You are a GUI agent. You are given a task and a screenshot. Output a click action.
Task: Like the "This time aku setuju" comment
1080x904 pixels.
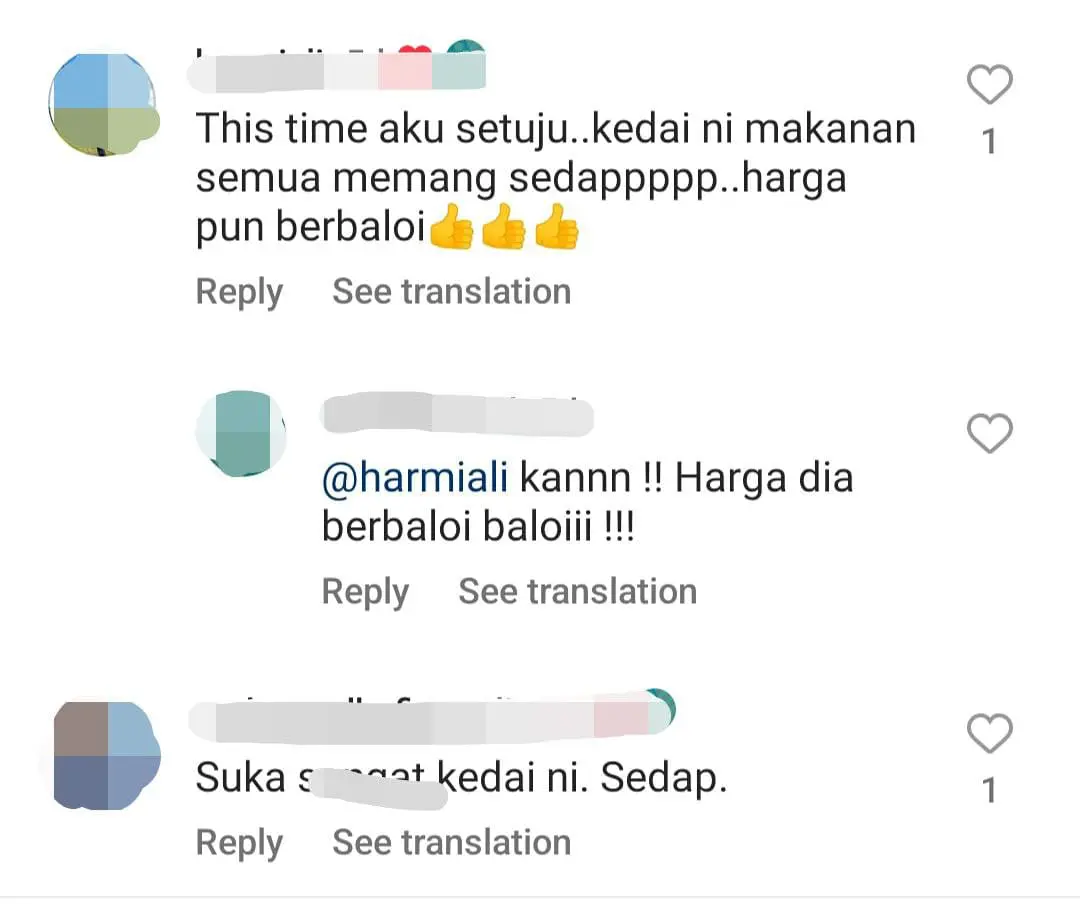pyautogui.click(x=990, y=86)
